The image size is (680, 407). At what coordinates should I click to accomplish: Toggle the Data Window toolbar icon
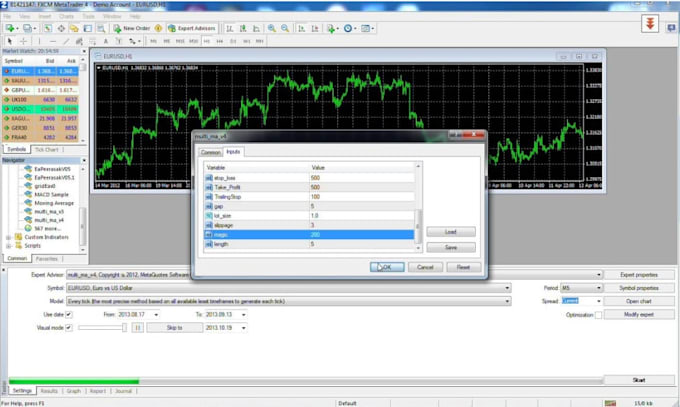(x=61, y=28)
